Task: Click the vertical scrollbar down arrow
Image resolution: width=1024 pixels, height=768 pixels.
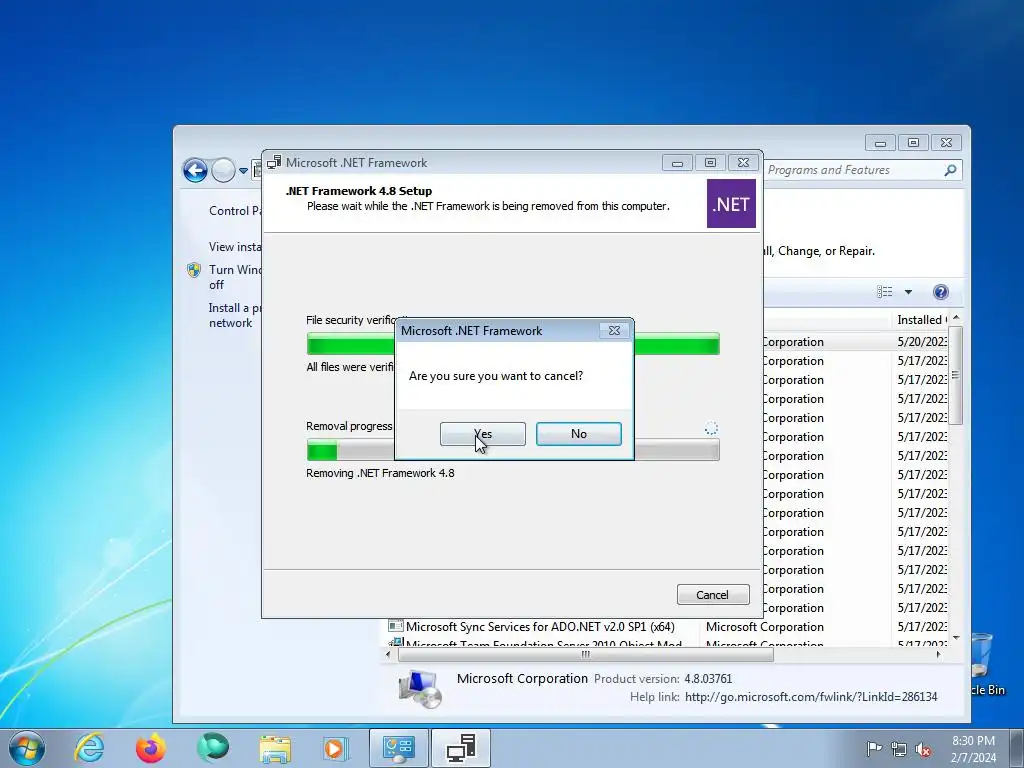Action: click(956, 638)
